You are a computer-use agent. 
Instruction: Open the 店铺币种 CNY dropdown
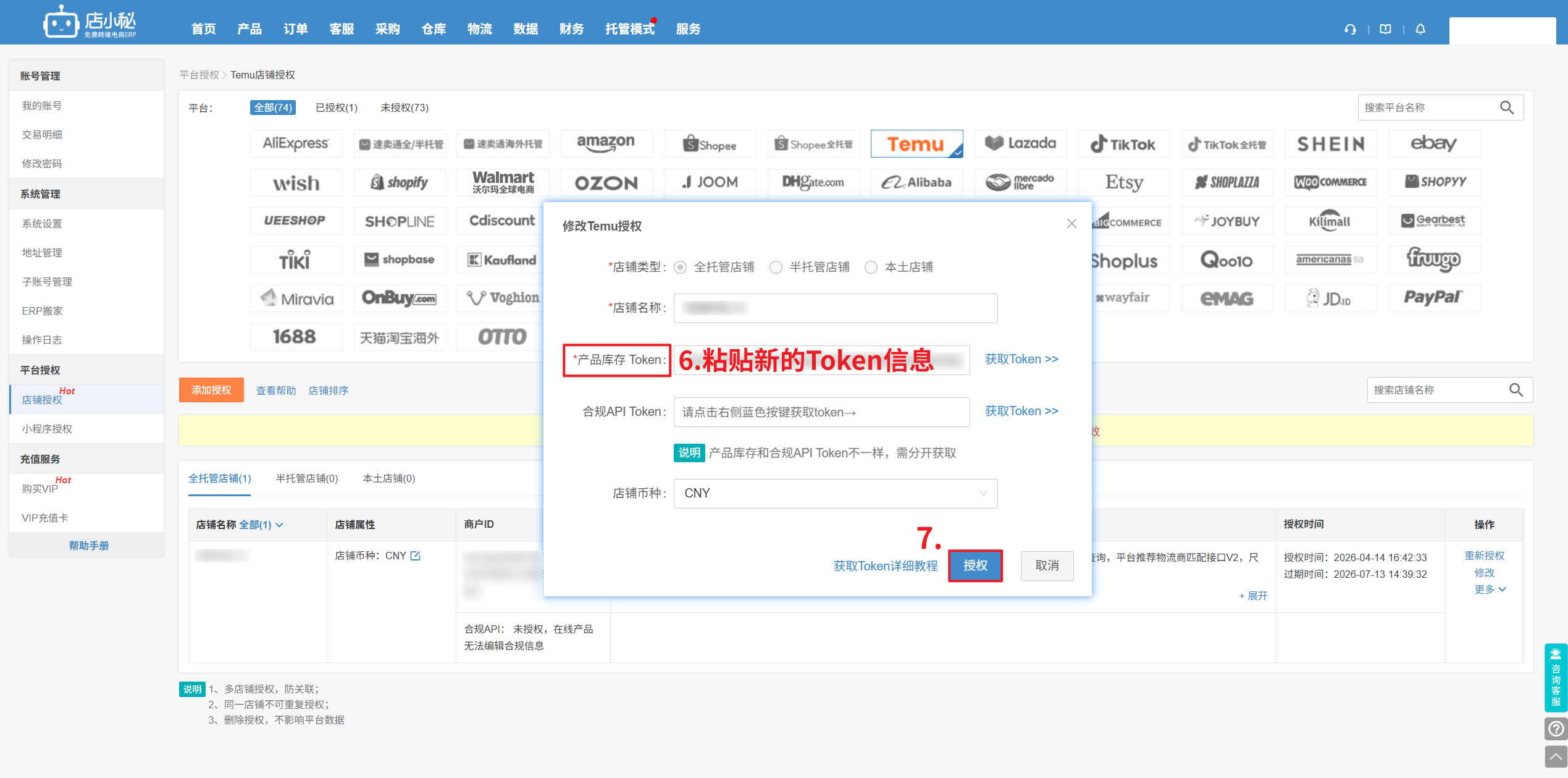tap(835, 493)
